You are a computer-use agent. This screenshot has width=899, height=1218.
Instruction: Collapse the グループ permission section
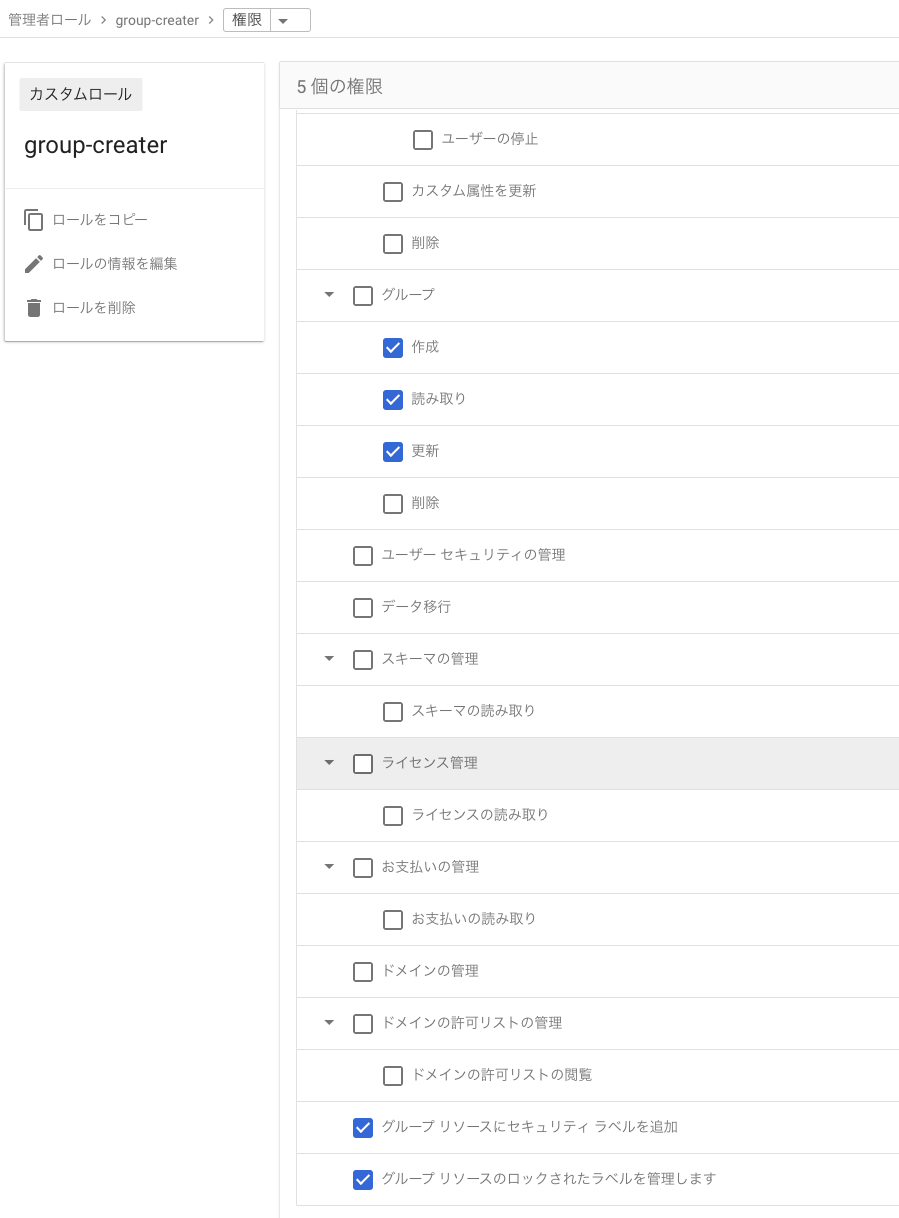(329, 295)
